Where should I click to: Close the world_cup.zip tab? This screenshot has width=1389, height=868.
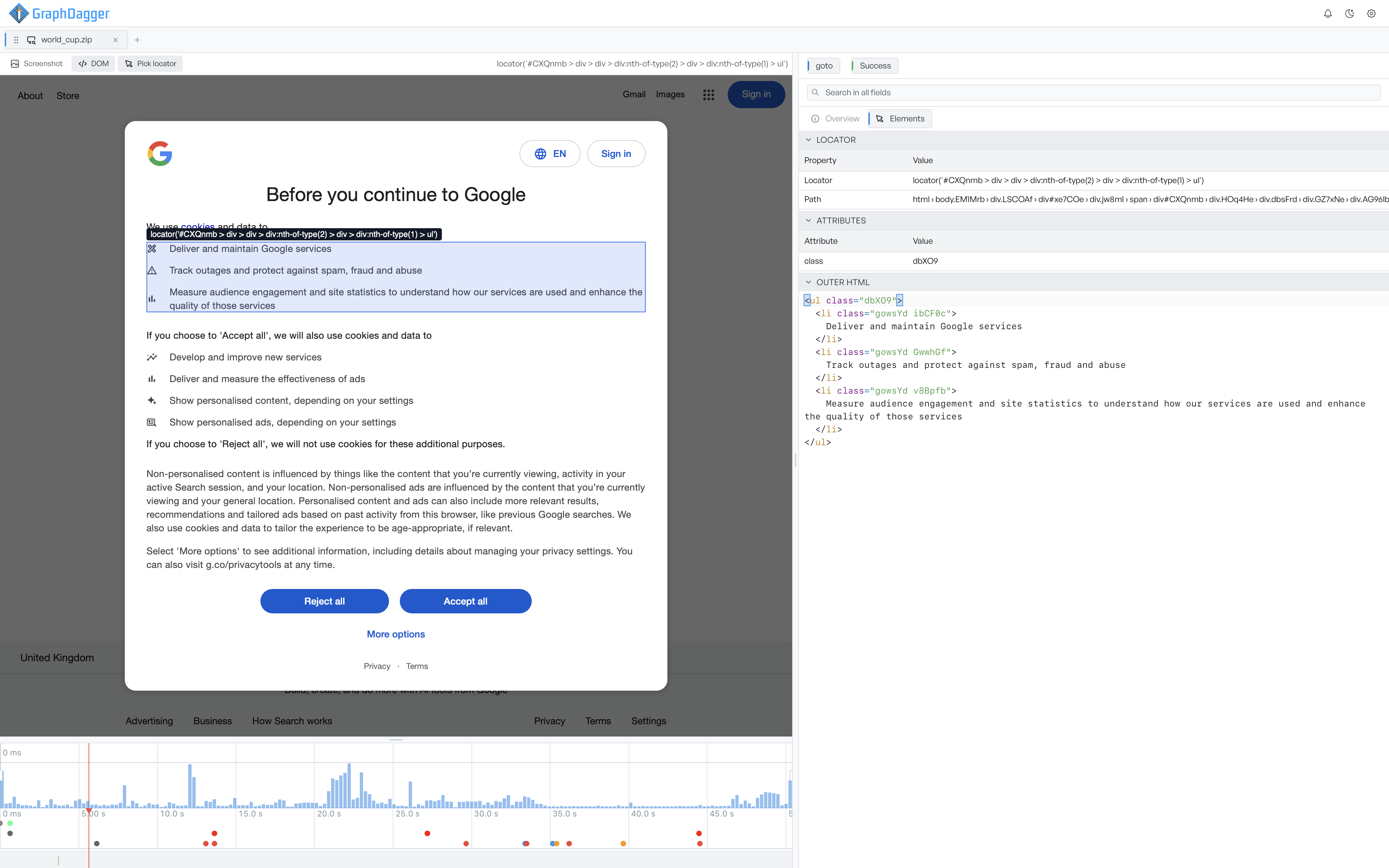coord(115,40)
